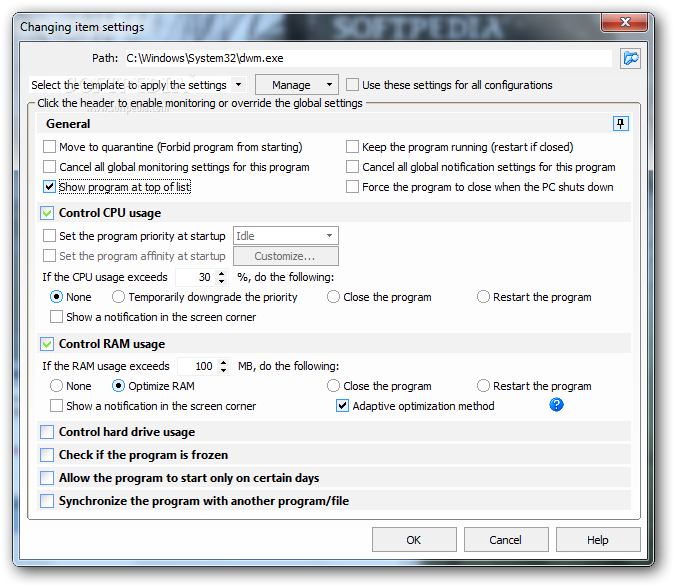Click the CPU usage value field showing 30

(x=196, y=277)
